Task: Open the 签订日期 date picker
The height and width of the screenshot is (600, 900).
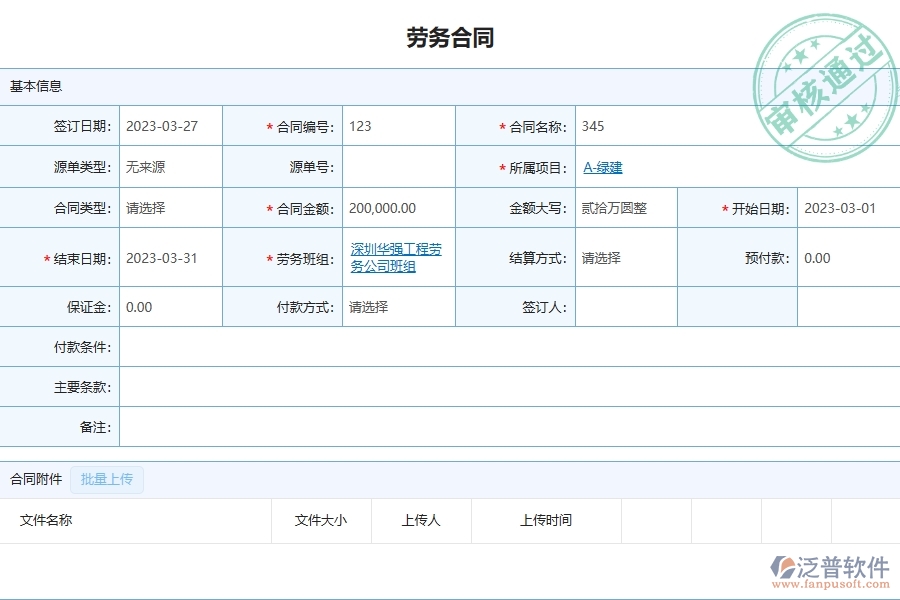Action: [170, 126]
